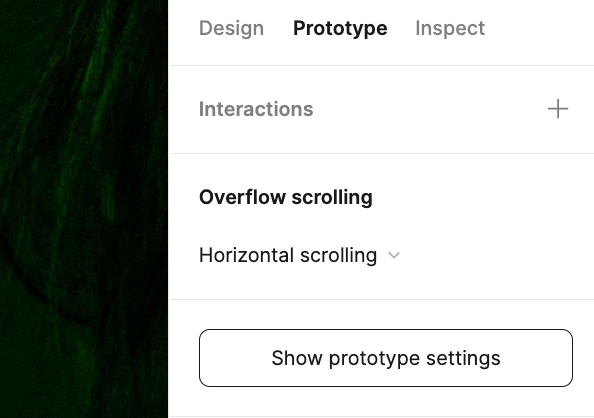View the prototype settings for this file
Screen dimensions: 594x418
(386, 358)
